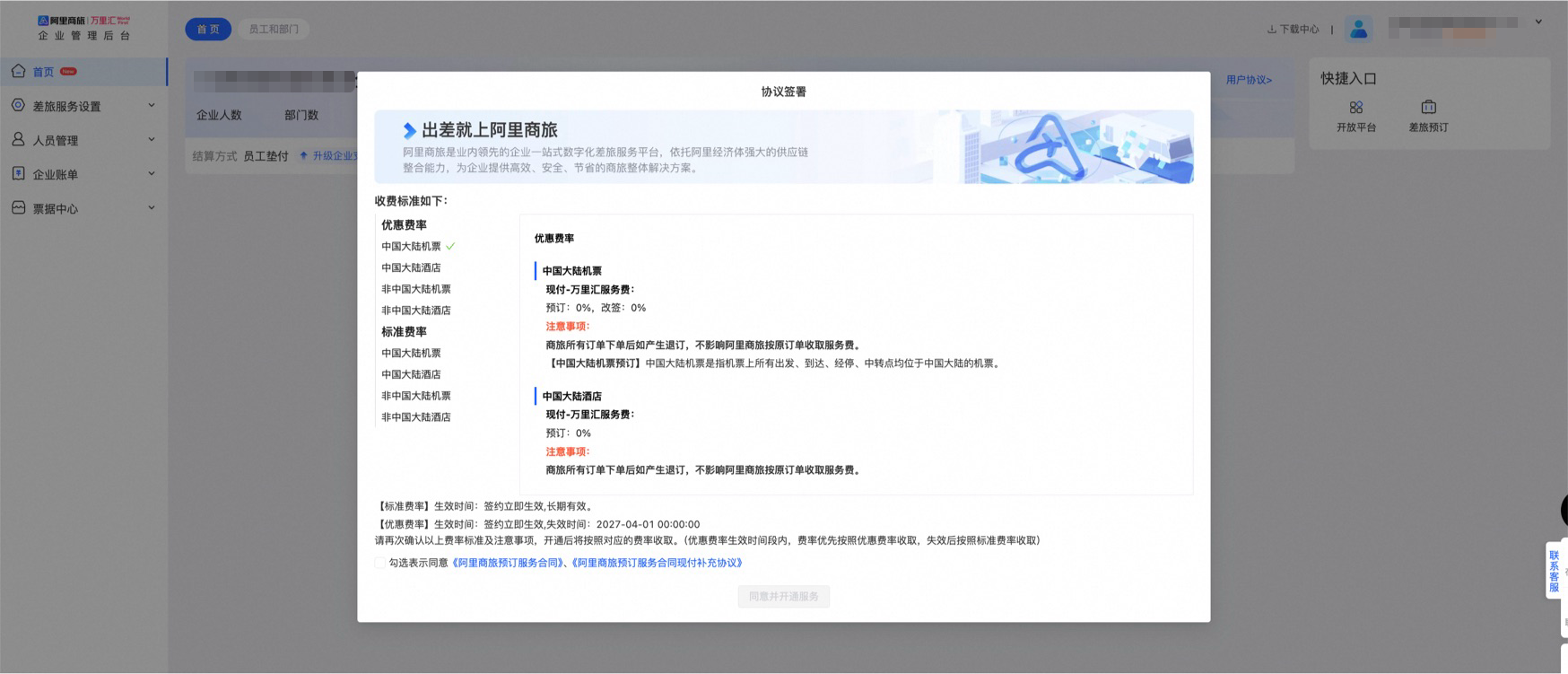The width and height of the screenshot is (1568, 674).
Task: Click the 协议签署 dialog title
Action: pos(783,92)
